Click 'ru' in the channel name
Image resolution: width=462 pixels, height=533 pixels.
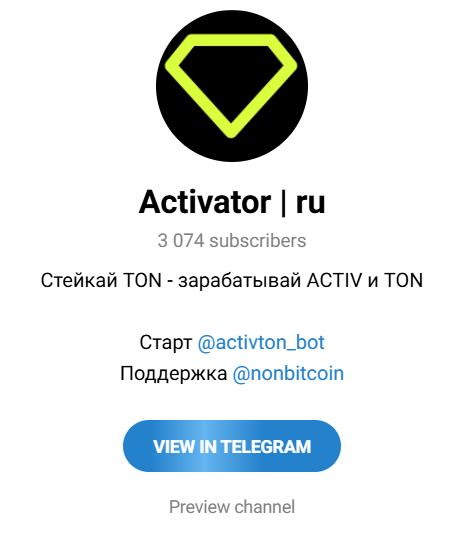coord(310,203)
